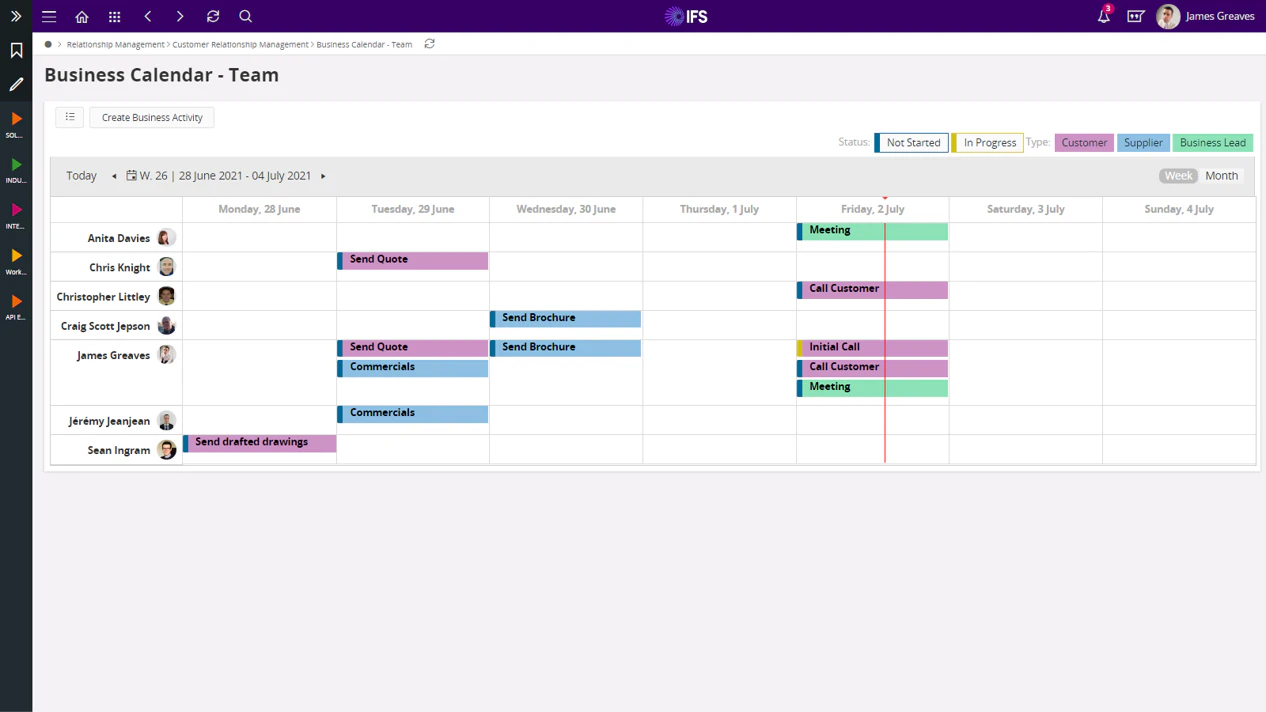The image size is (1266, 712).
Task: Open the Relationship Management breadcrumb link
Action: click(x=113, y=44)
